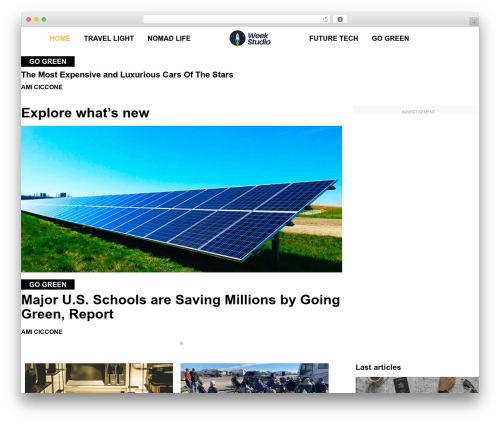Click GO GREEN tag above luxurious cars headline
The width and height of the screenshot is (500, 423).
click(x=48, y=61)
